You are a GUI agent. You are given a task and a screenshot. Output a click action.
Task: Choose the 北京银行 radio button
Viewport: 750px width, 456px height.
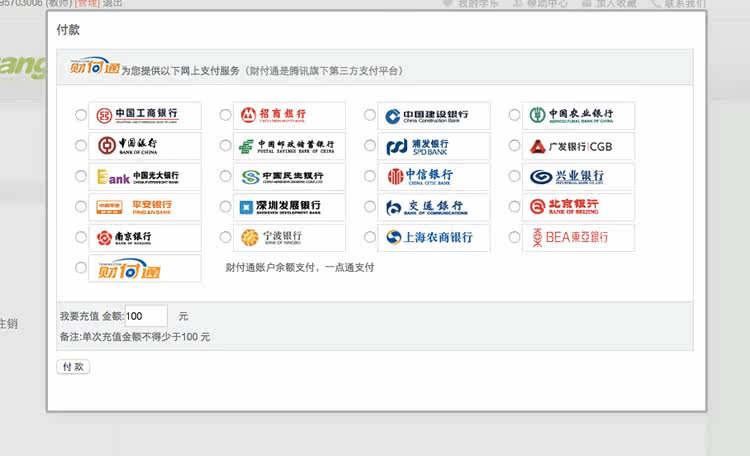[x=514, y=207]
